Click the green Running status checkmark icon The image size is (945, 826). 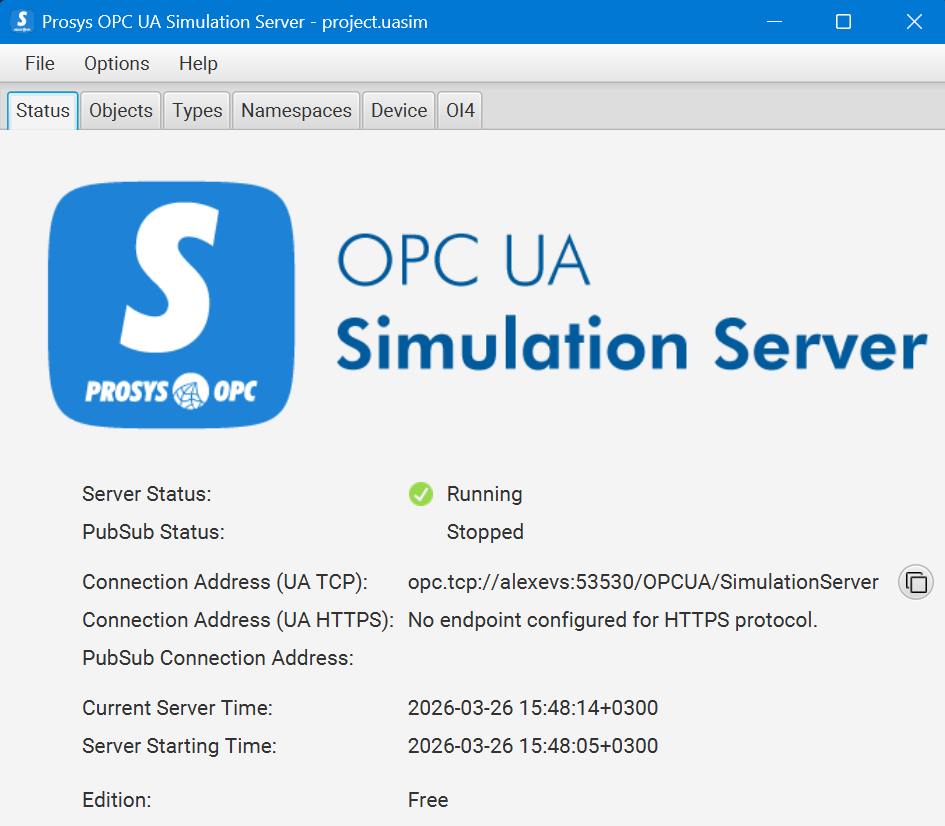[x=421, y=494]
